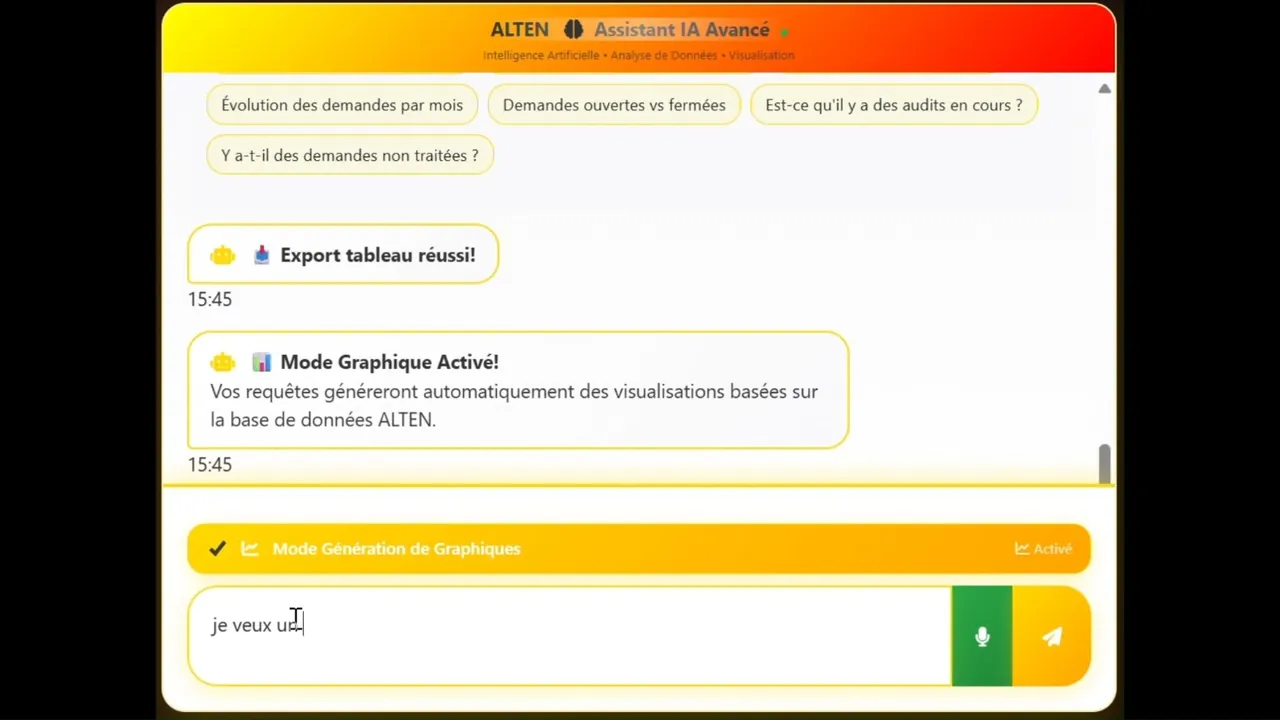The width and height of the screenshot is (1280, 720).
Task: Choose suggestion Demandes ouvertes vs fermées
Action: click(x=614, y=105)
